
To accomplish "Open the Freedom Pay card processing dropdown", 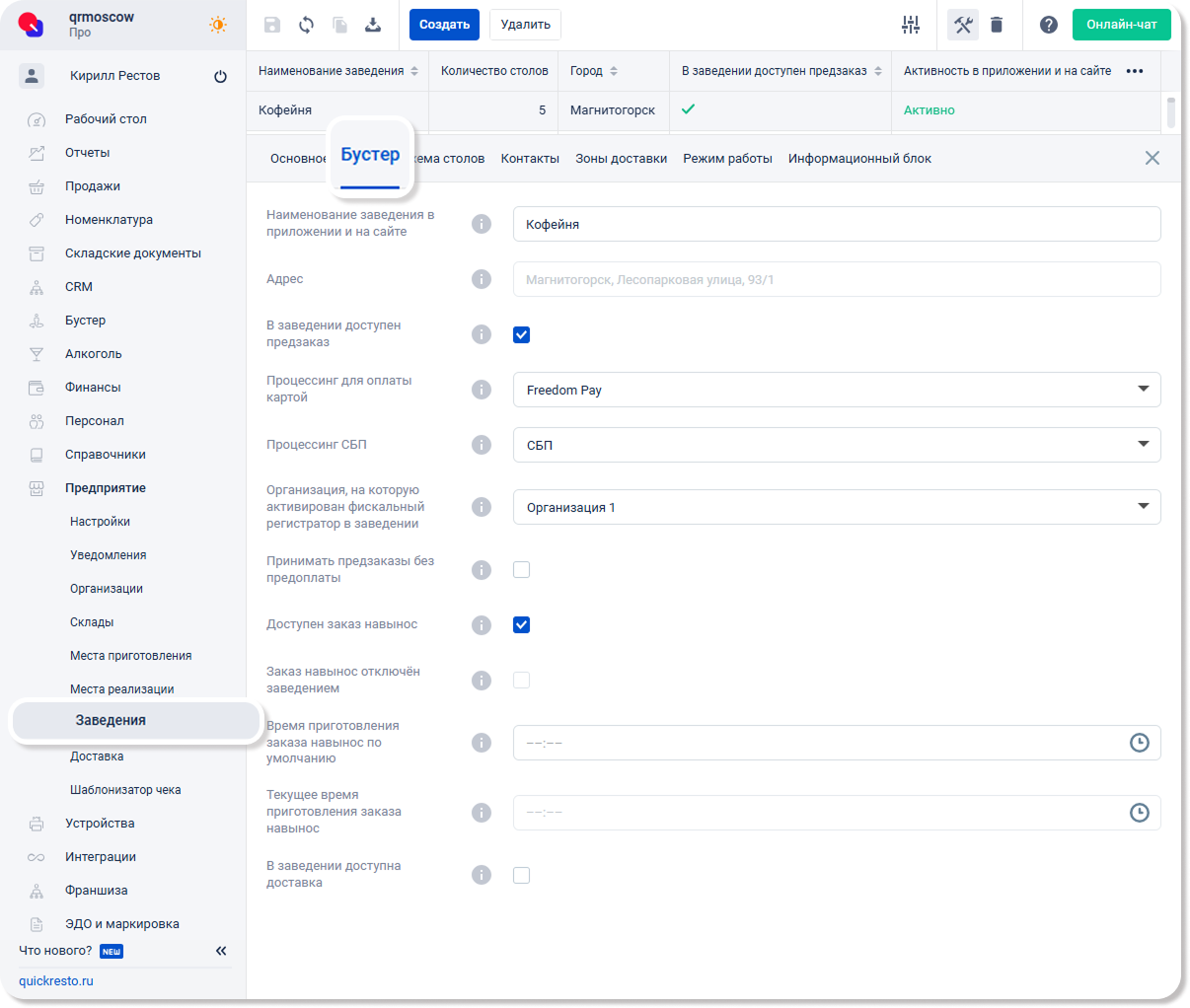I will [836, 390].
